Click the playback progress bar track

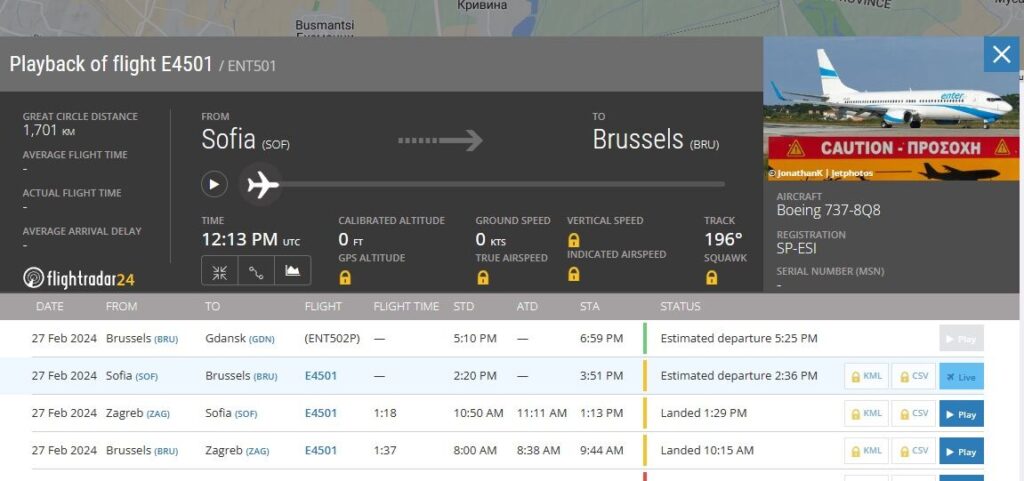click(500, 184)
